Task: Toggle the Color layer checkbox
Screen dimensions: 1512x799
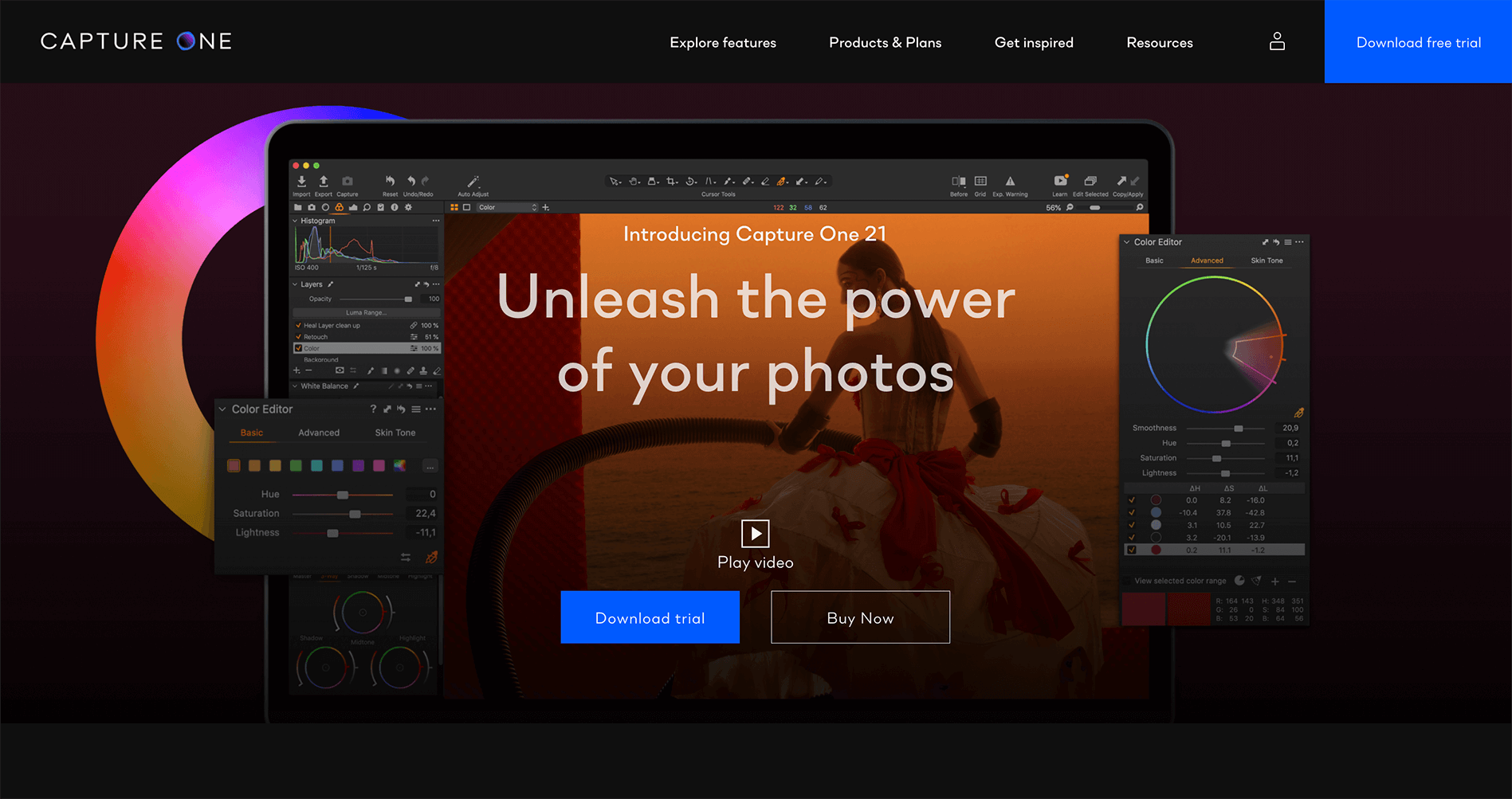Action: point(298,348)
